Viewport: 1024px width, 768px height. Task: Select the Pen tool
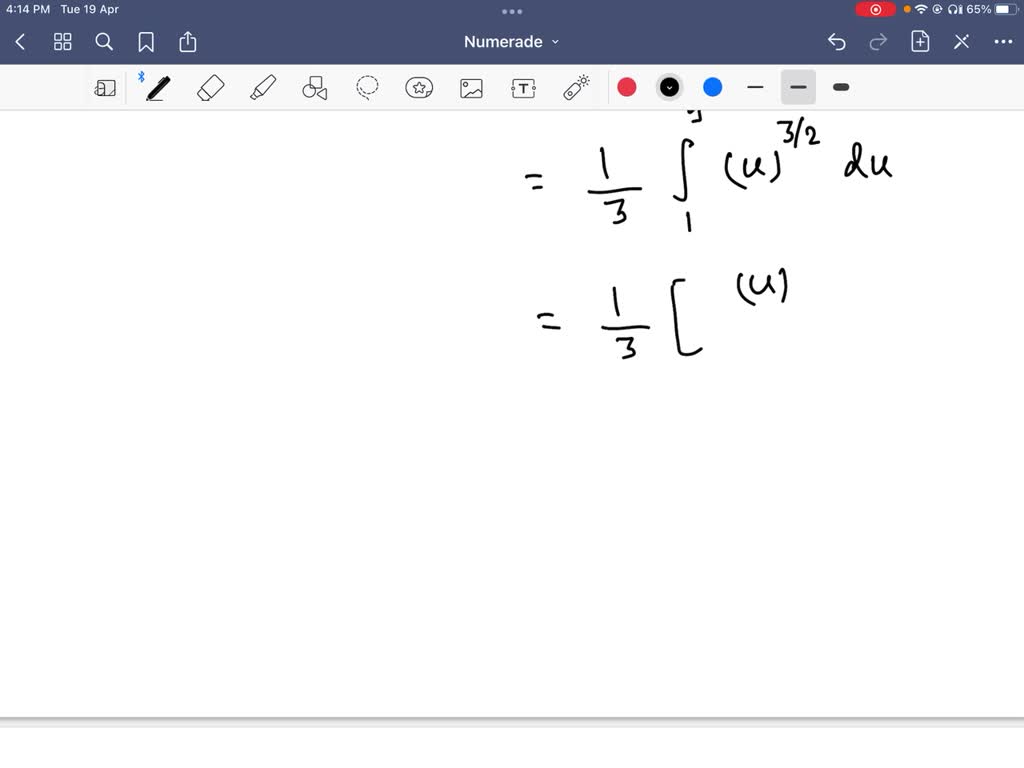coord(155,87)
